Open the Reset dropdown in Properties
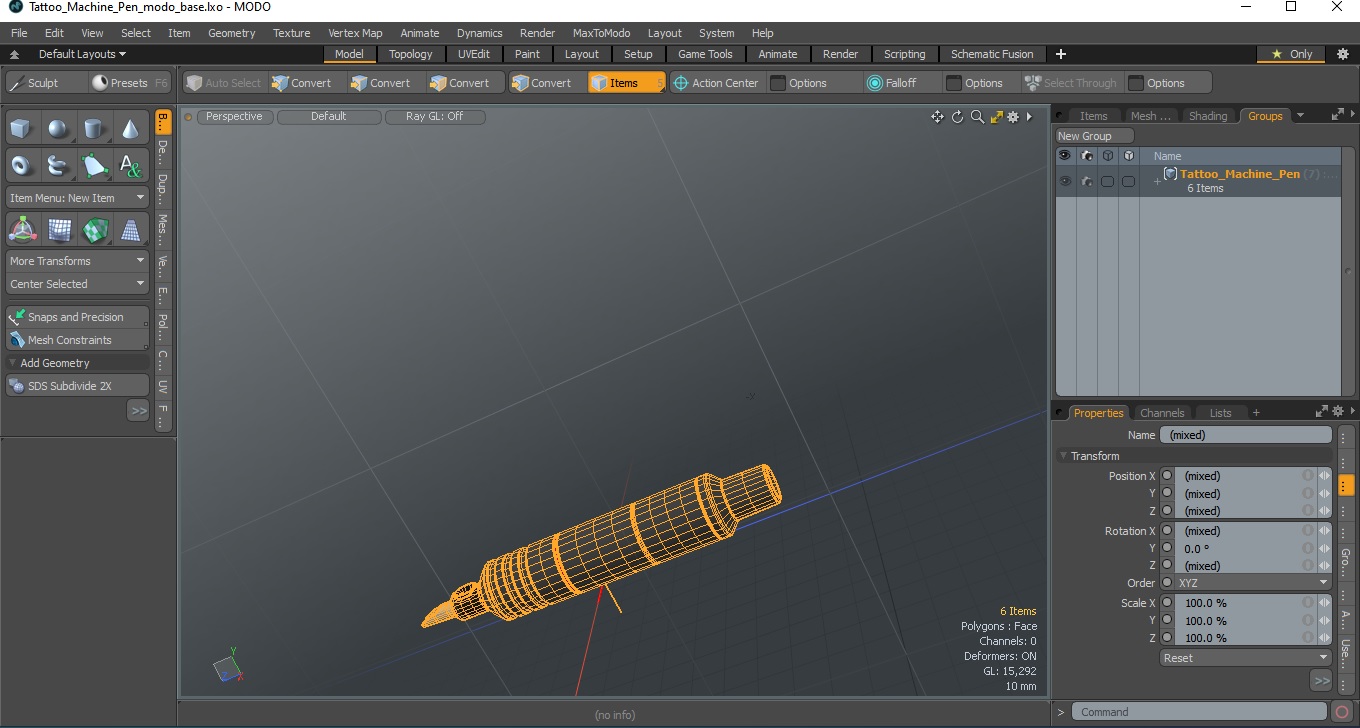The height and width of the screenshot is (728, 1360). pyautogui.click(x=1245, y=658)
